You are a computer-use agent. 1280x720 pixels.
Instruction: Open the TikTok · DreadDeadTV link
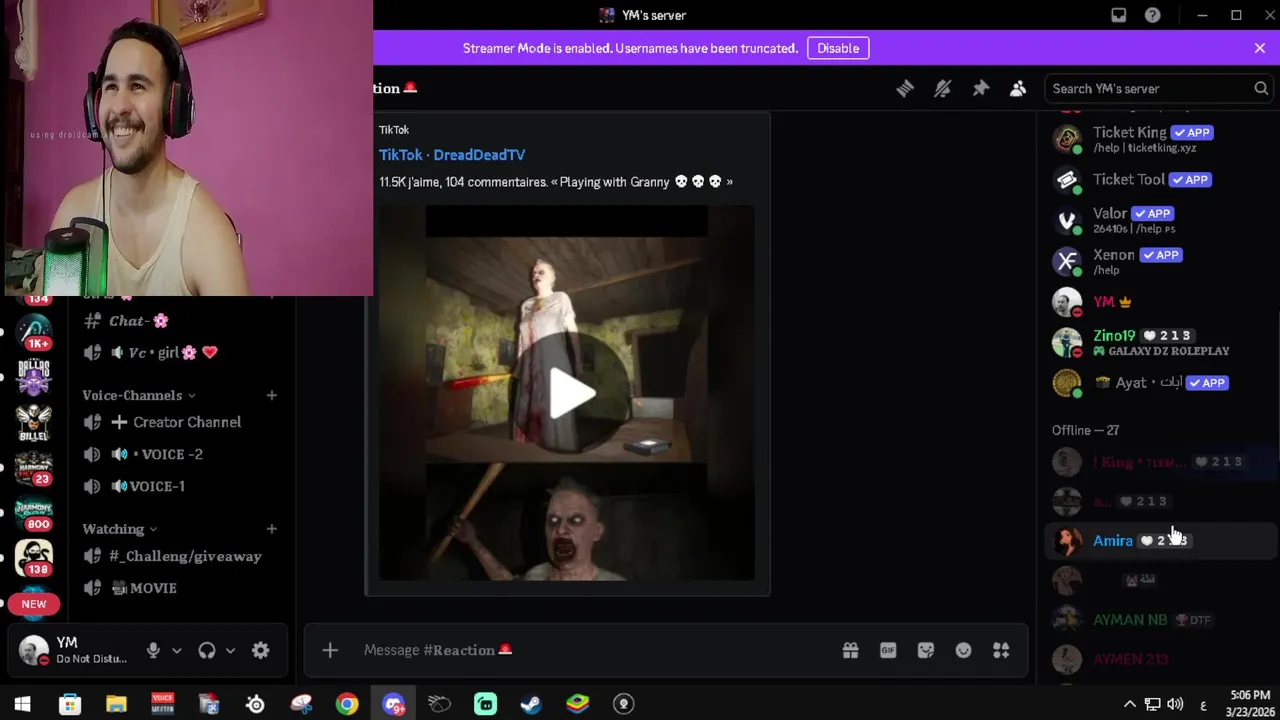[x=452, y=155]
